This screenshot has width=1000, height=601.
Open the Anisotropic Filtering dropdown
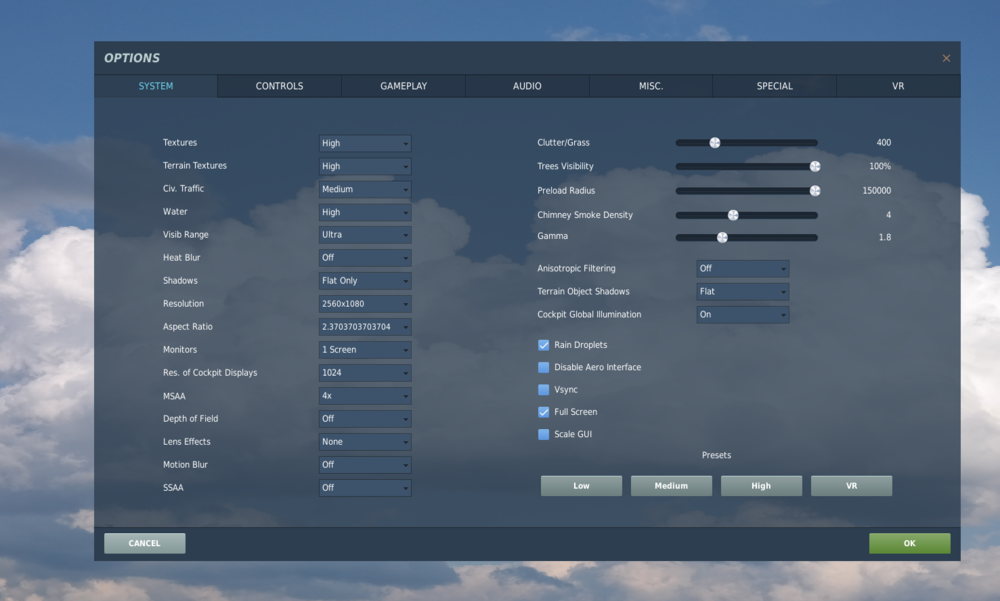point(742,269)
